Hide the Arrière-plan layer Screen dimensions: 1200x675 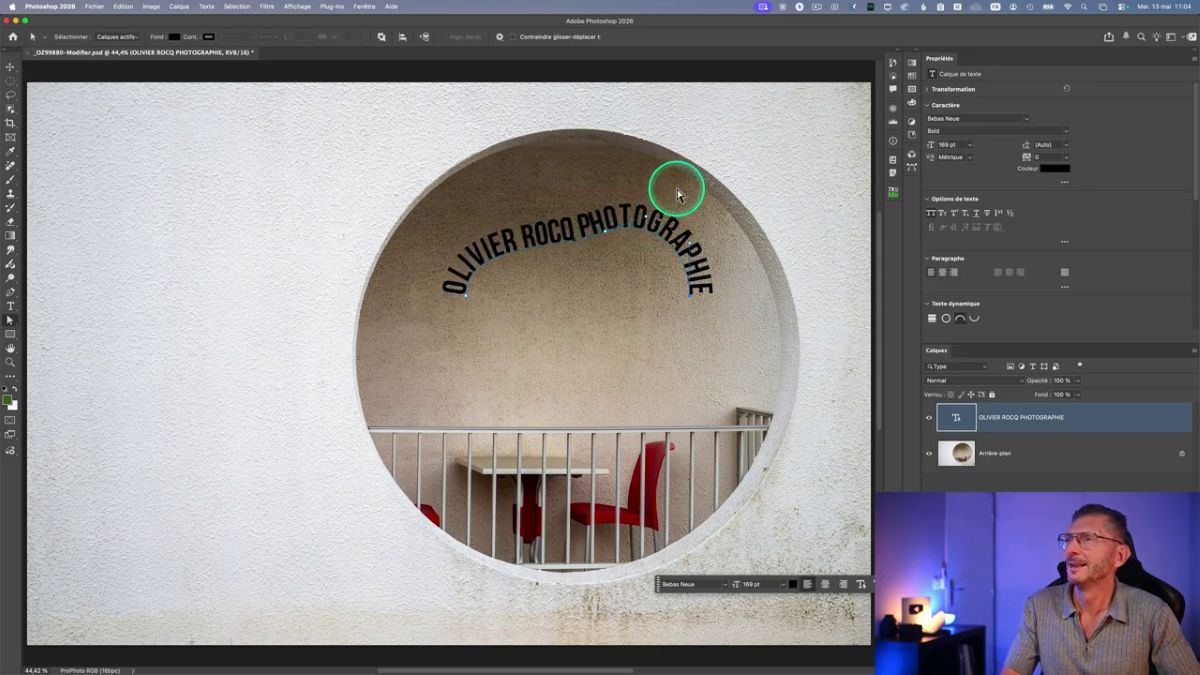(929, 454)
